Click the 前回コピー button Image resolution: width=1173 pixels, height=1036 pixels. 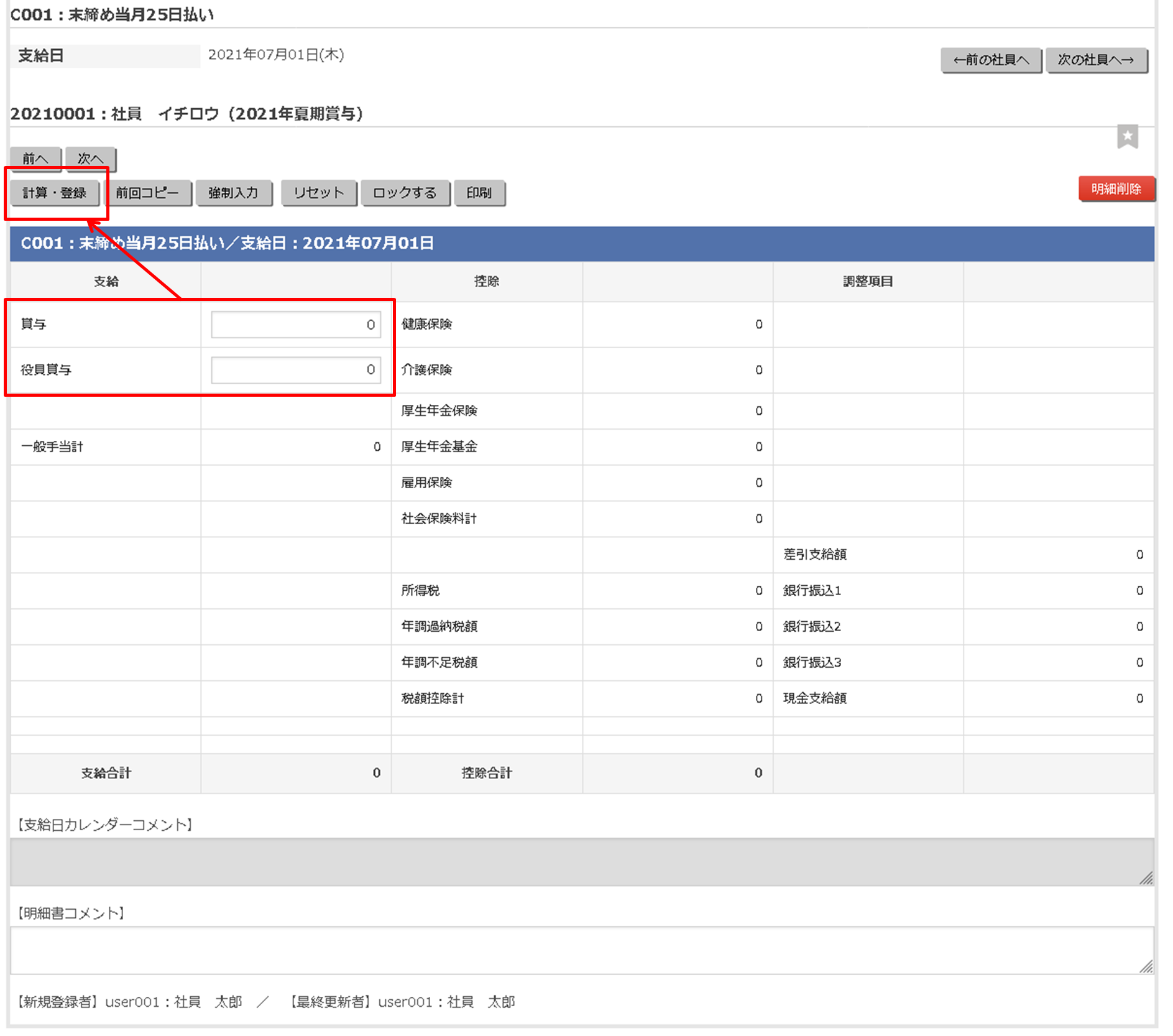tap(147, 193)
